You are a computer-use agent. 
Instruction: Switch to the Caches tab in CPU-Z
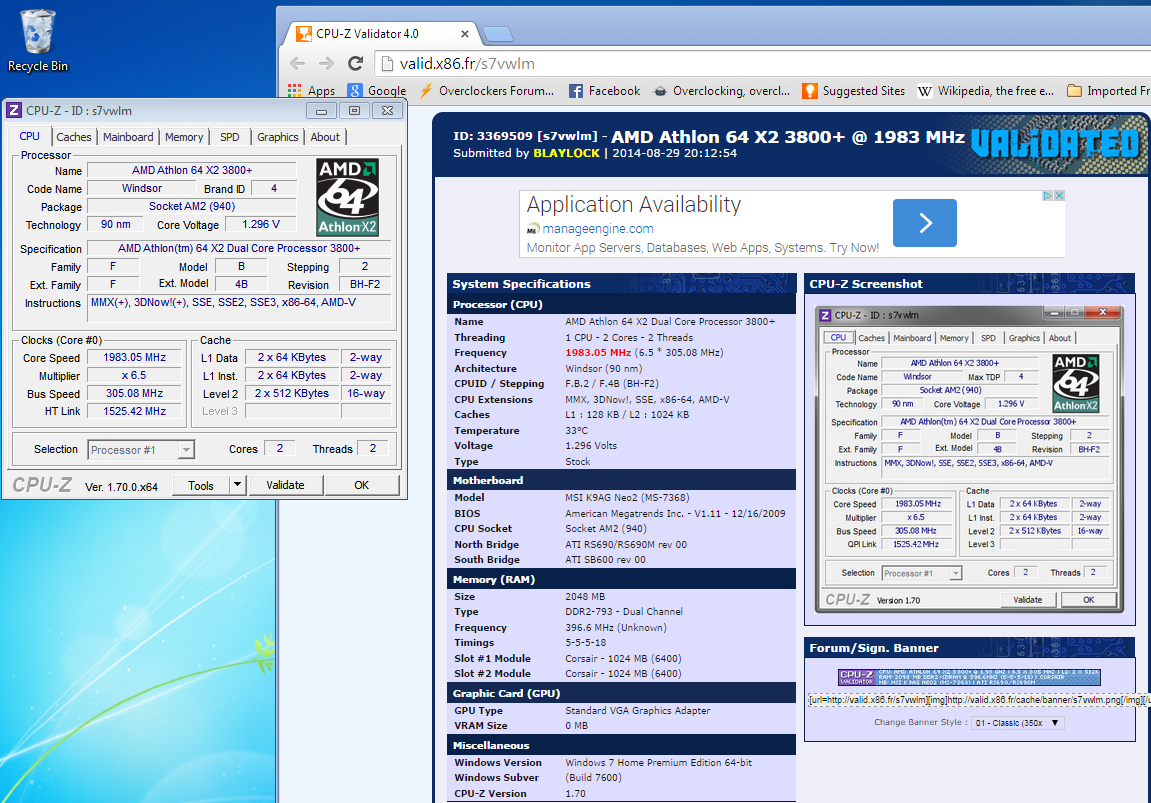(x=73, y=137)
